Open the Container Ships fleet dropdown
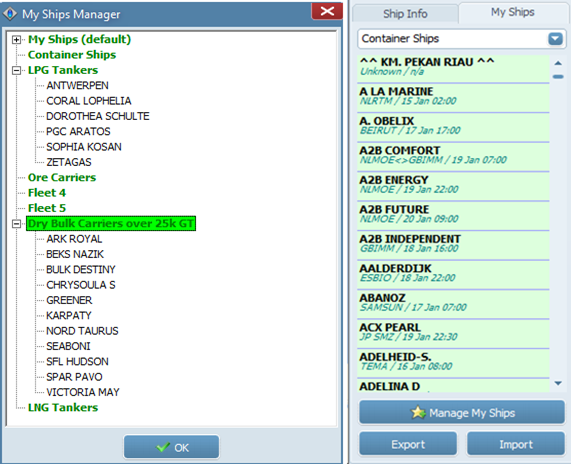Screen dimensions: 571x464 [555, 39]
